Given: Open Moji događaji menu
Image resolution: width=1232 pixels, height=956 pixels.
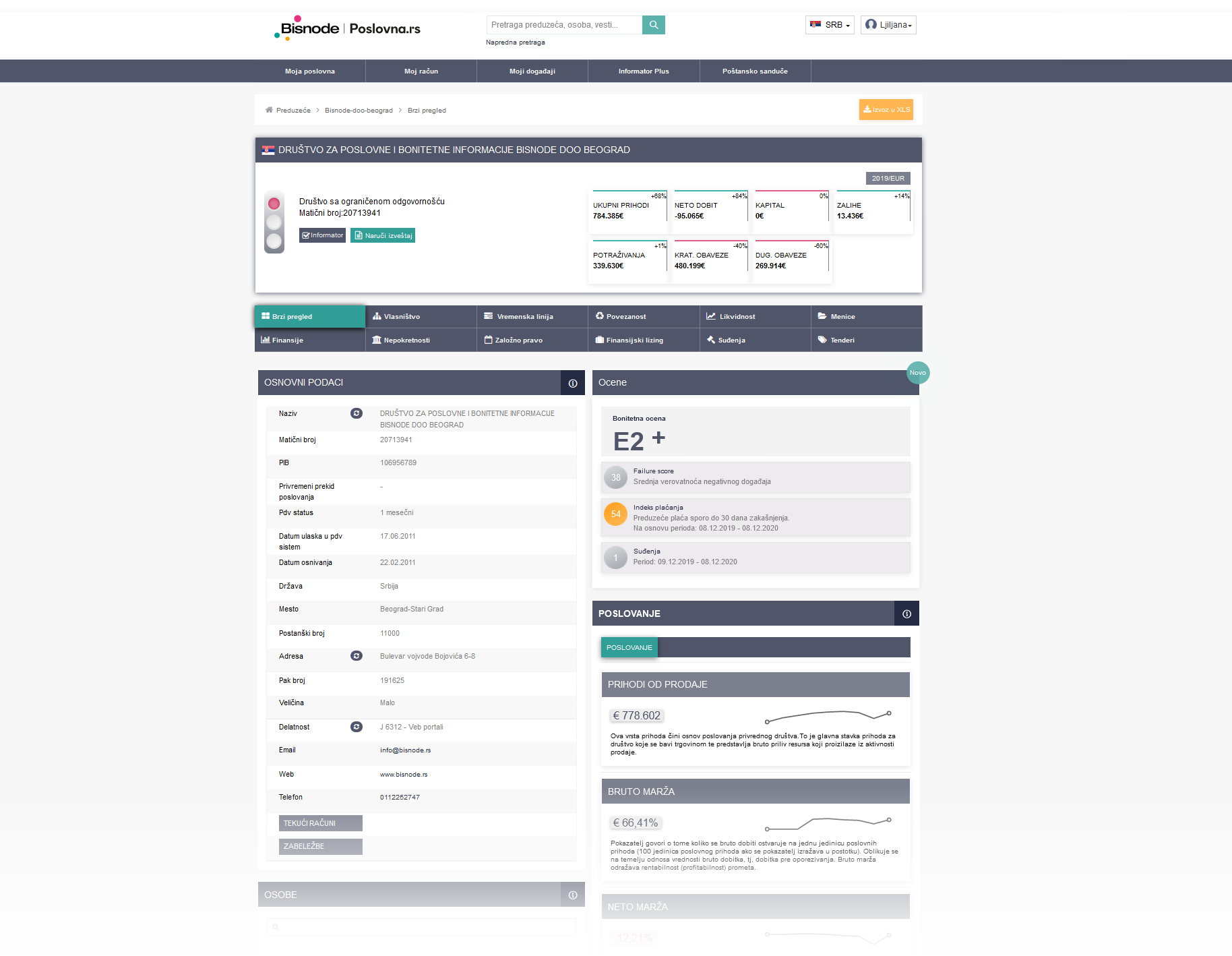Looking at the screenshot, I should point(532,71).
